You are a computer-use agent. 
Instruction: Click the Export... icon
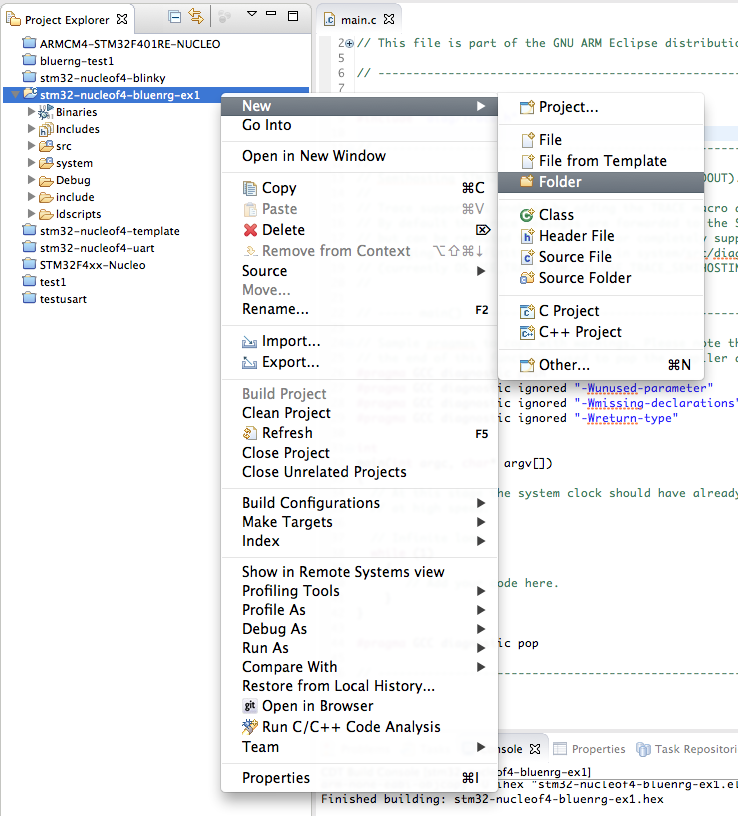click(x=249, y=363)
